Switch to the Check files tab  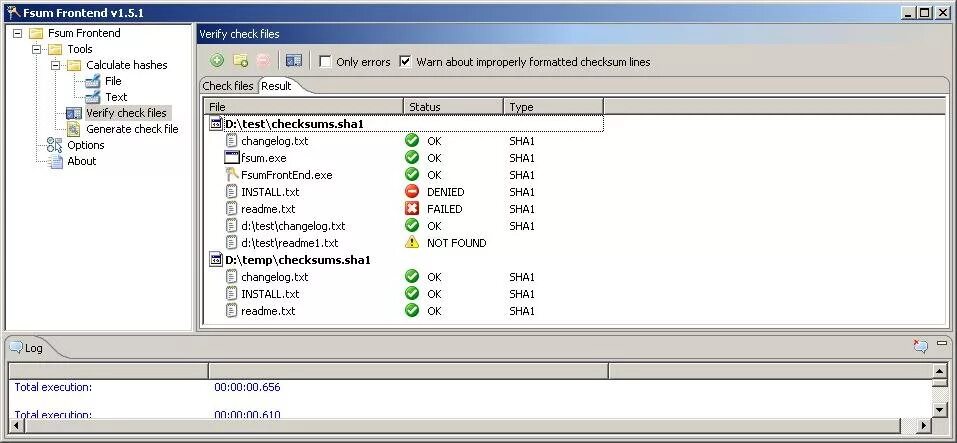(228, 86)
